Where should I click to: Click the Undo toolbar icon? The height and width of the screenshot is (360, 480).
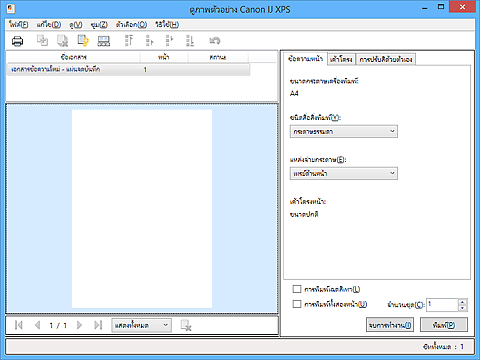click(x=215, y=41)
